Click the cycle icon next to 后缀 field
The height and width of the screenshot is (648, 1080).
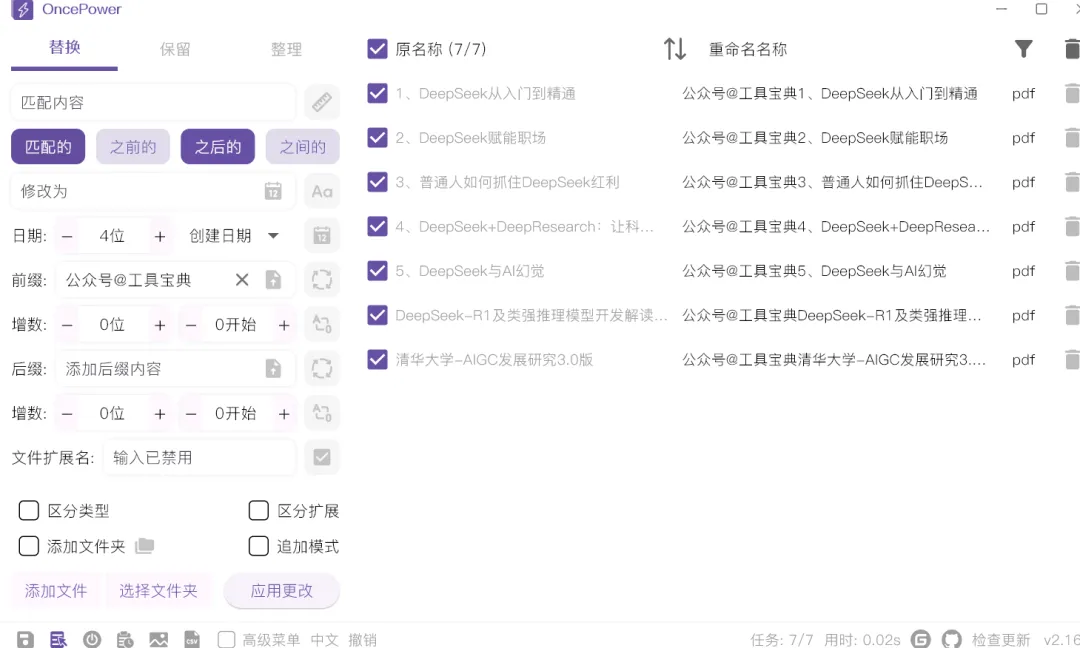pyautogui.click(x=322, y=368)
